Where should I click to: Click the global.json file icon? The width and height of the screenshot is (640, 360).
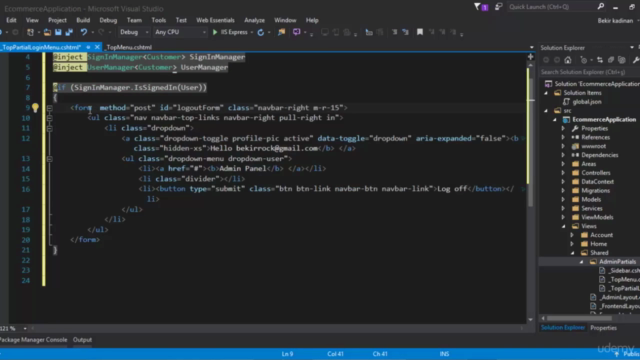pos(566,102)
